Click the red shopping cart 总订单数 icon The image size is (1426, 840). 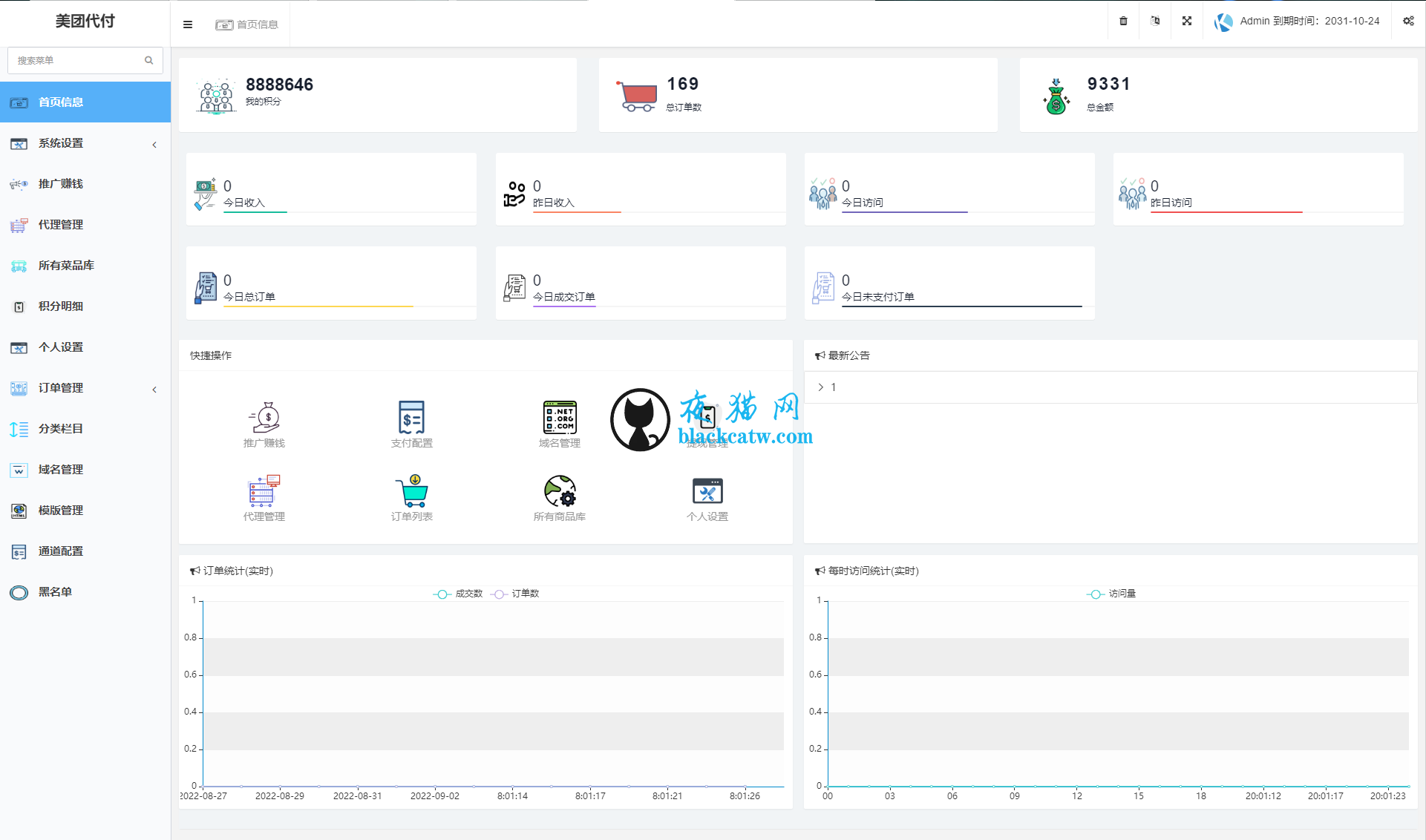[x=636, y=96]
